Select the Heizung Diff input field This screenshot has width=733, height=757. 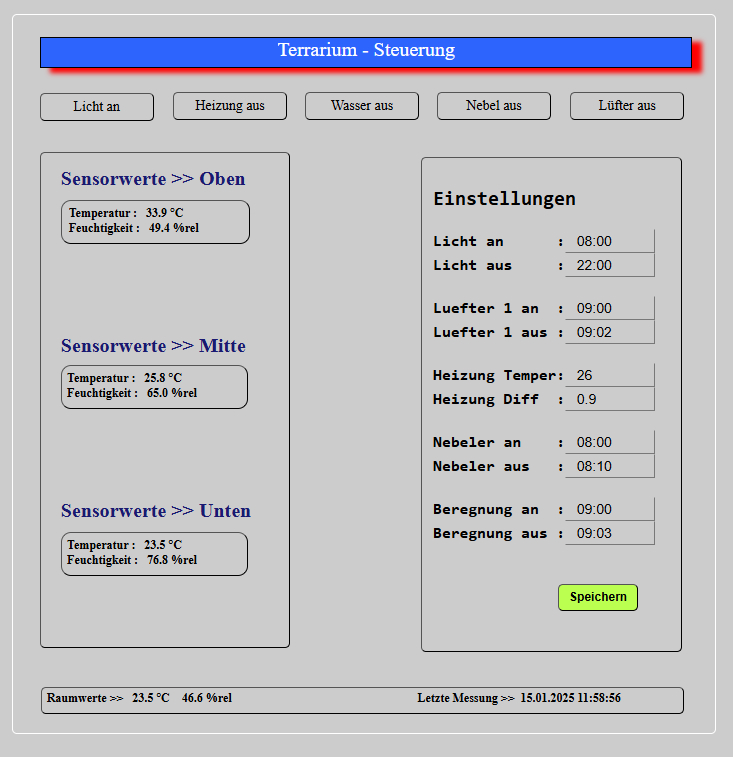point(609,399)
